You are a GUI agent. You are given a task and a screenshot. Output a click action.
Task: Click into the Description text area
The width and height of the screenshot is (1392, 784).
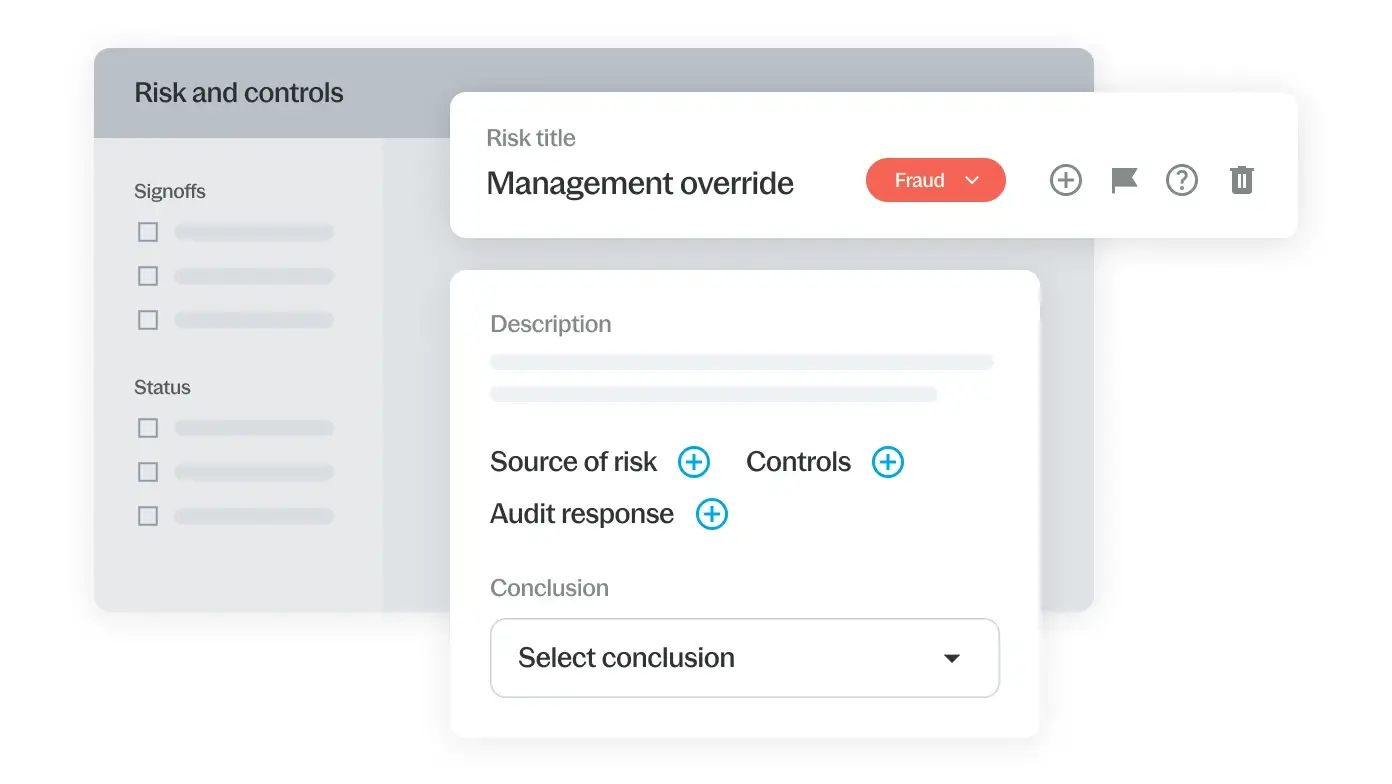tap(740, 377)
